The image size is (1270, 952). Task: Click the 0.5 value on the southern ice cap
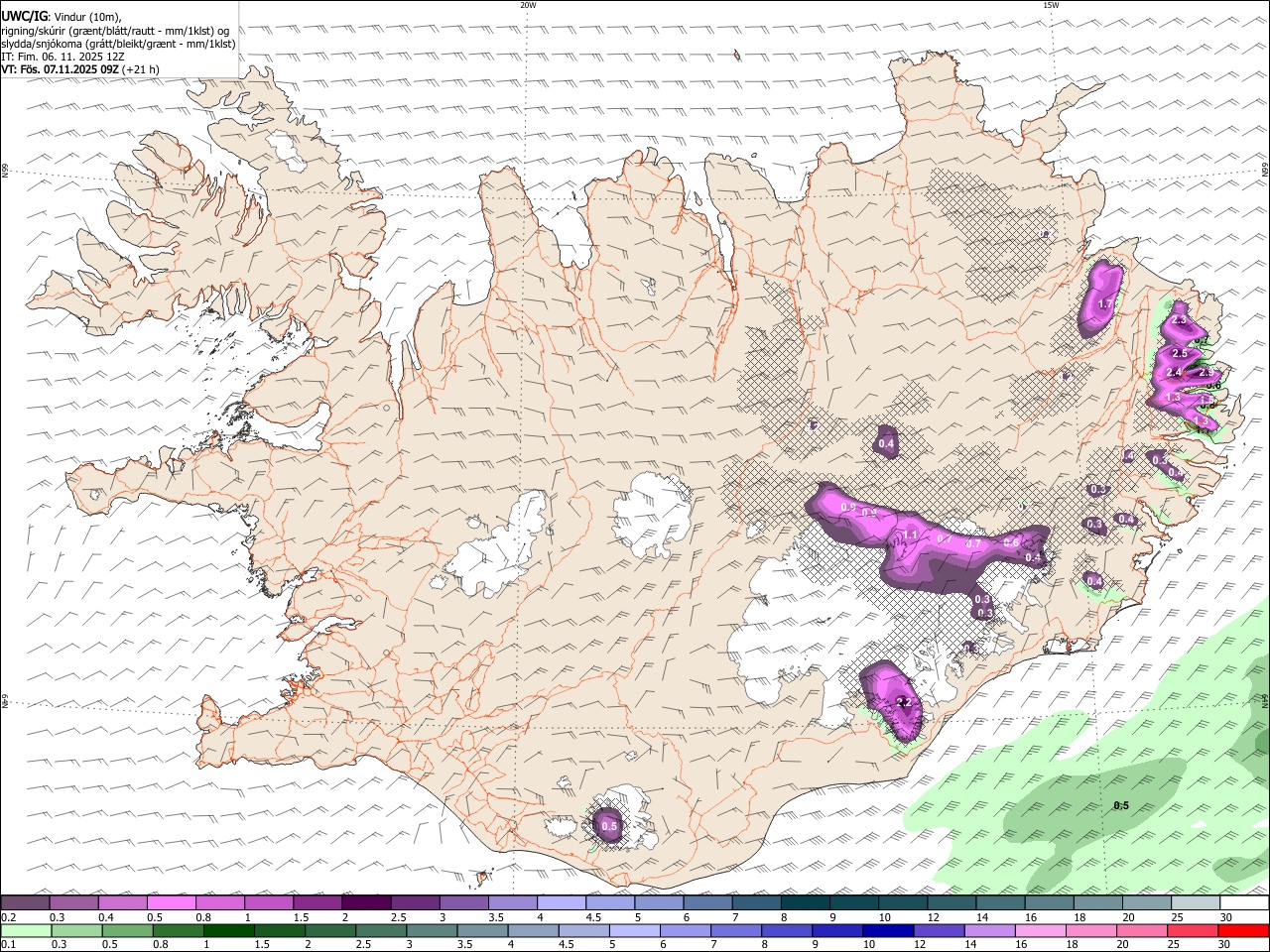[609, 826]
